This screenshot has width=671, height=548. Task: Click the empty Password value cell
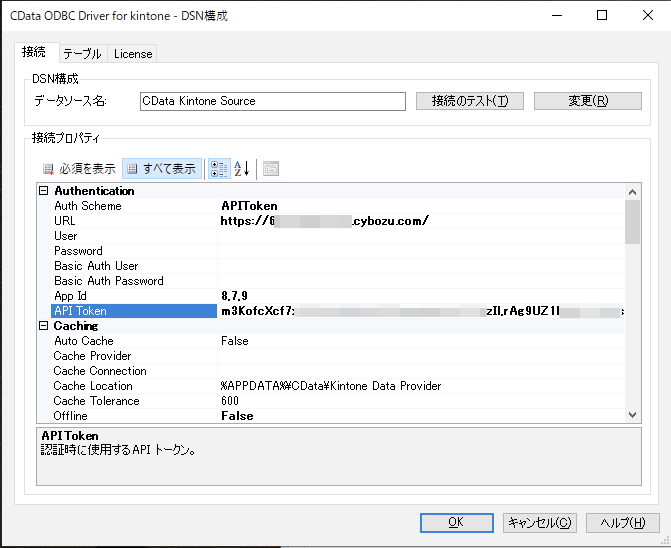coord(421,251)
